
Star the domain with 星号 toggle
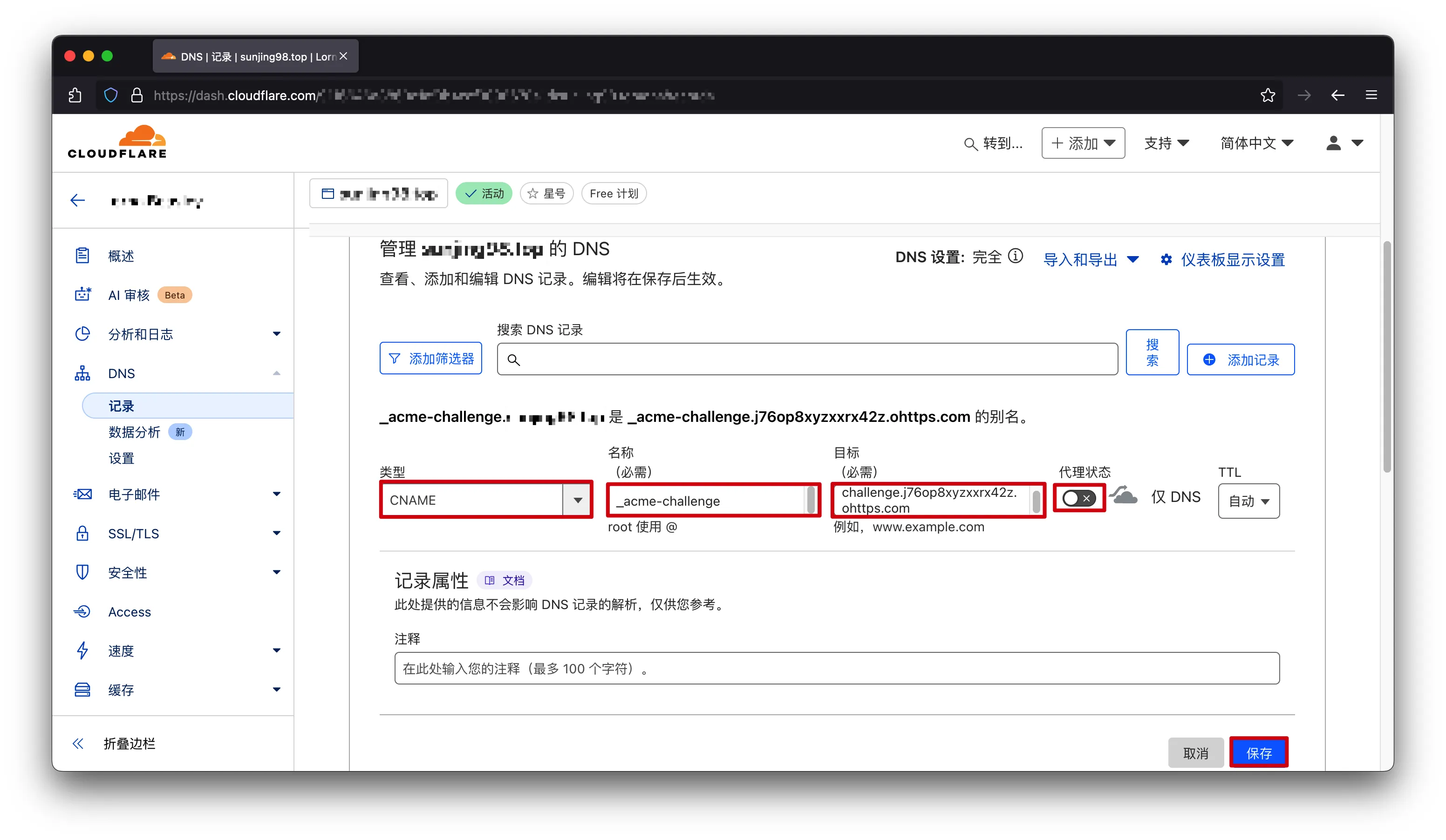pyautogui.click(x=546, y=194)
